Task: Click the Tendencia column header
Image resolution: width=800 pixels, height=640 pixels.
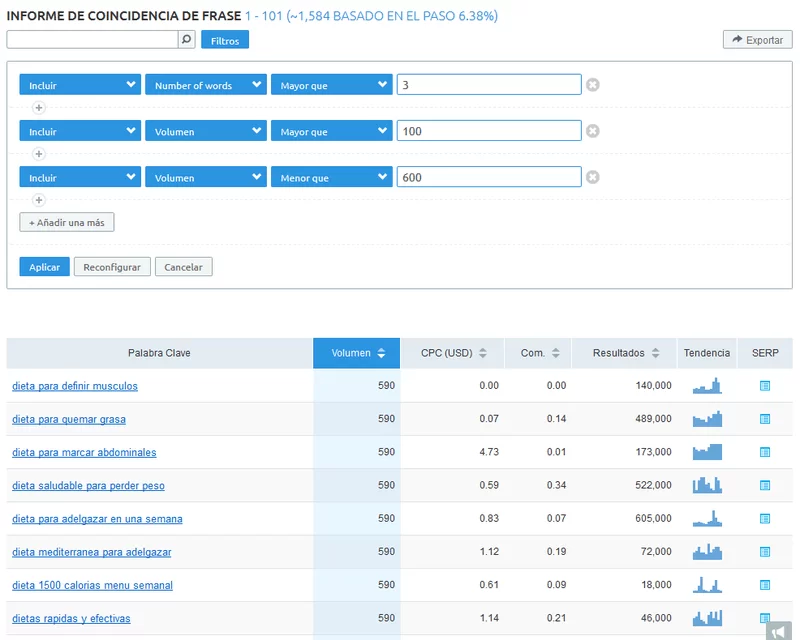Action: [707, 353]
